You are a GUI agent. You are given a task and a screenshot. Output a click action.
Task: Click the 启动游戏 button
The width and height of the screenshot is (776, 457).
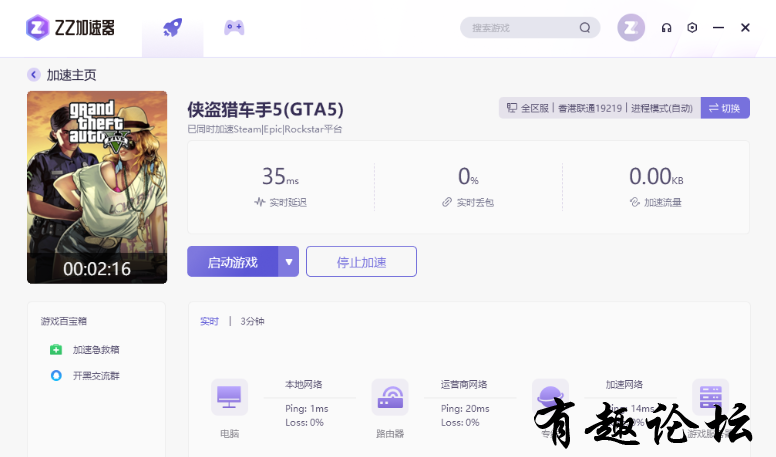(233, 261)
